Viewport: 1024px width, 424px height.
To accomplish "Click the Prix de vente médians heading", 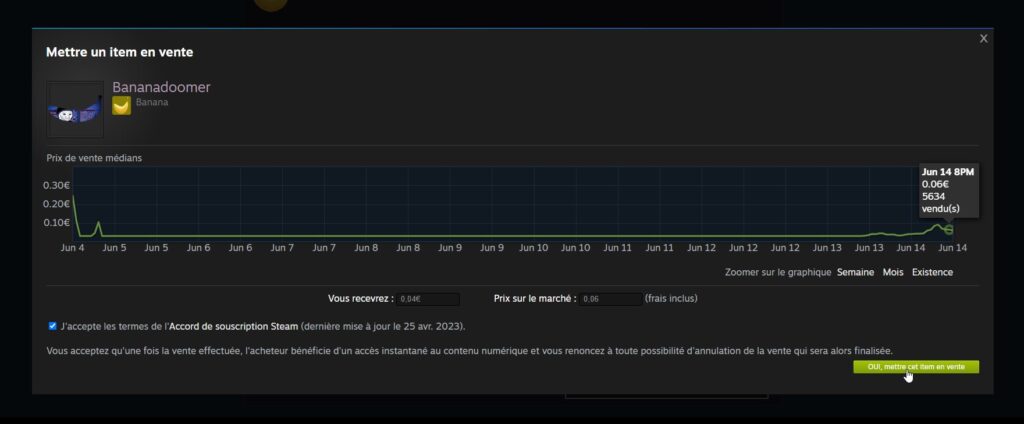I will click(94, 158).
